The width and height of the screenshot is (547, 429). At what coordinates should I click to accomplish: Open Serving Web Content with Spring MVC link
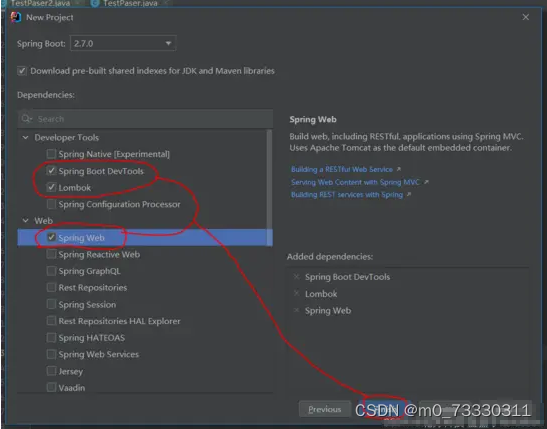(355, 182)
